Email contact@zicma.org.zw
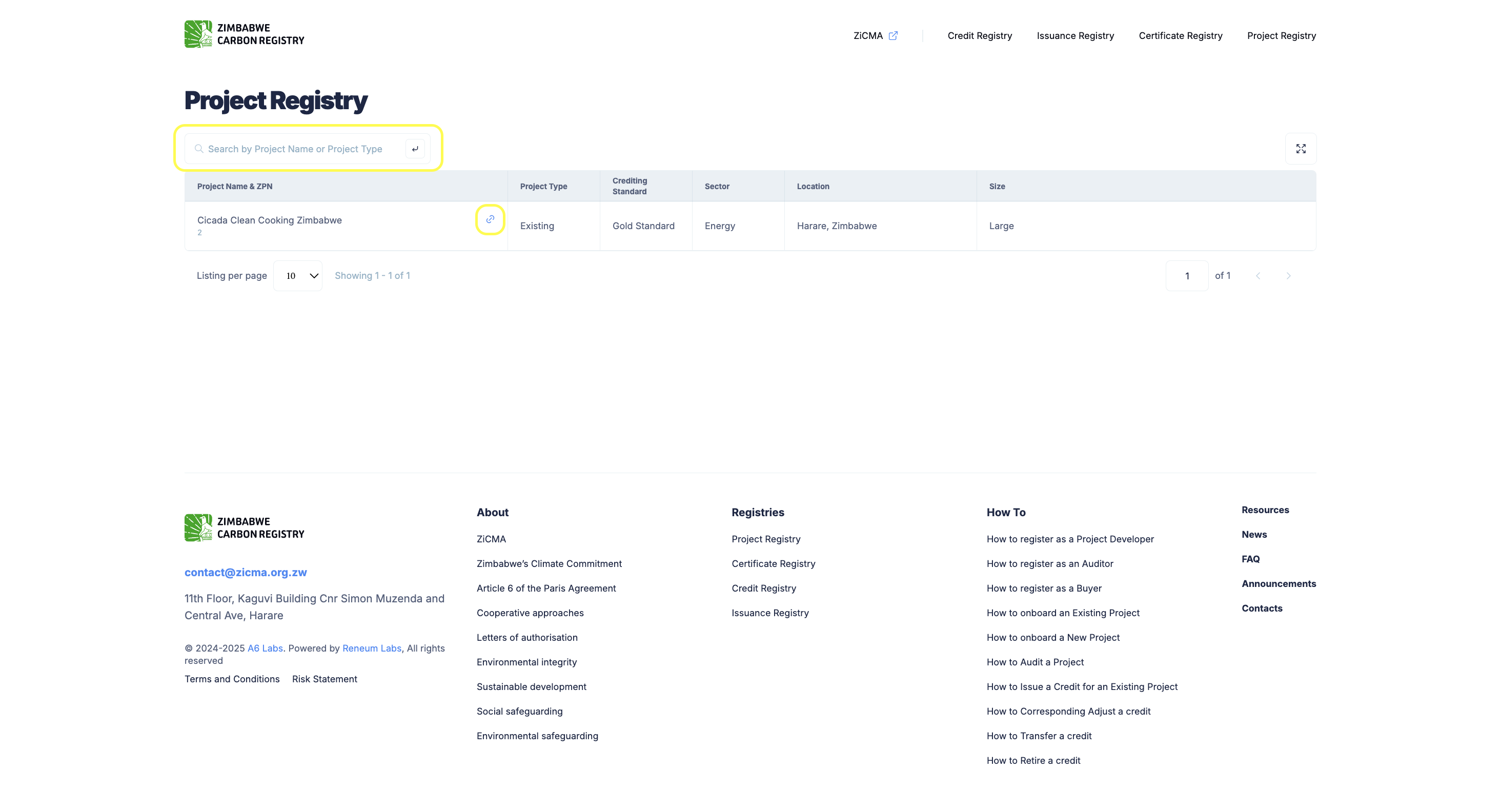The height and width of the screenshot is (812, 1501). tap(246, 572)
